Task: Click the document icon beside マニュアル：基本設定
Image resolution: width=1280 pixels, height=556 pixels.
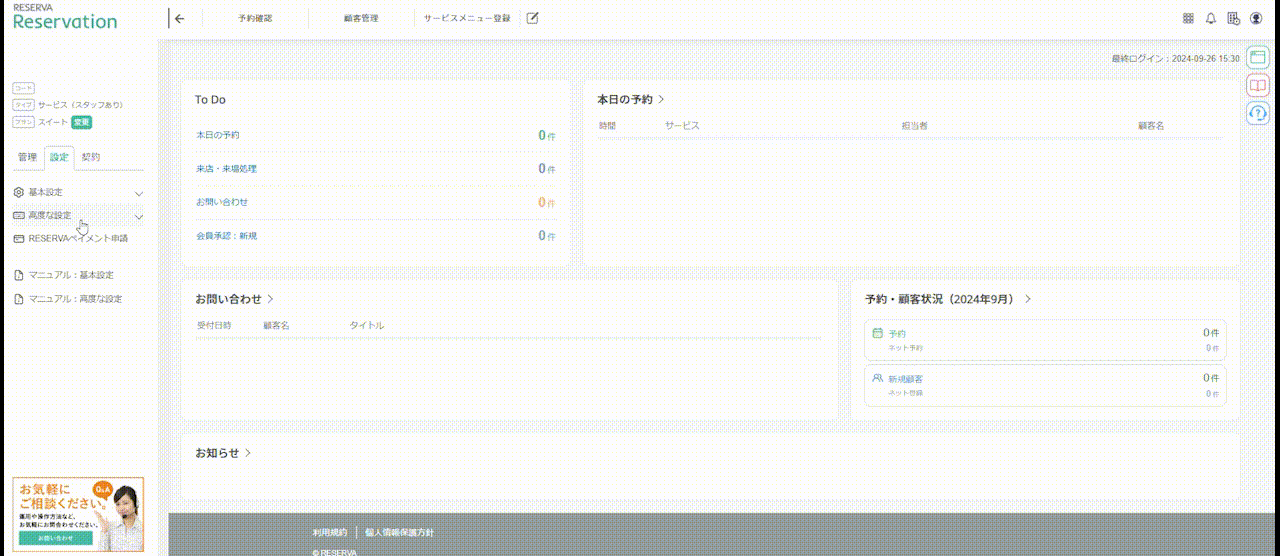Action: coord(19,275)
